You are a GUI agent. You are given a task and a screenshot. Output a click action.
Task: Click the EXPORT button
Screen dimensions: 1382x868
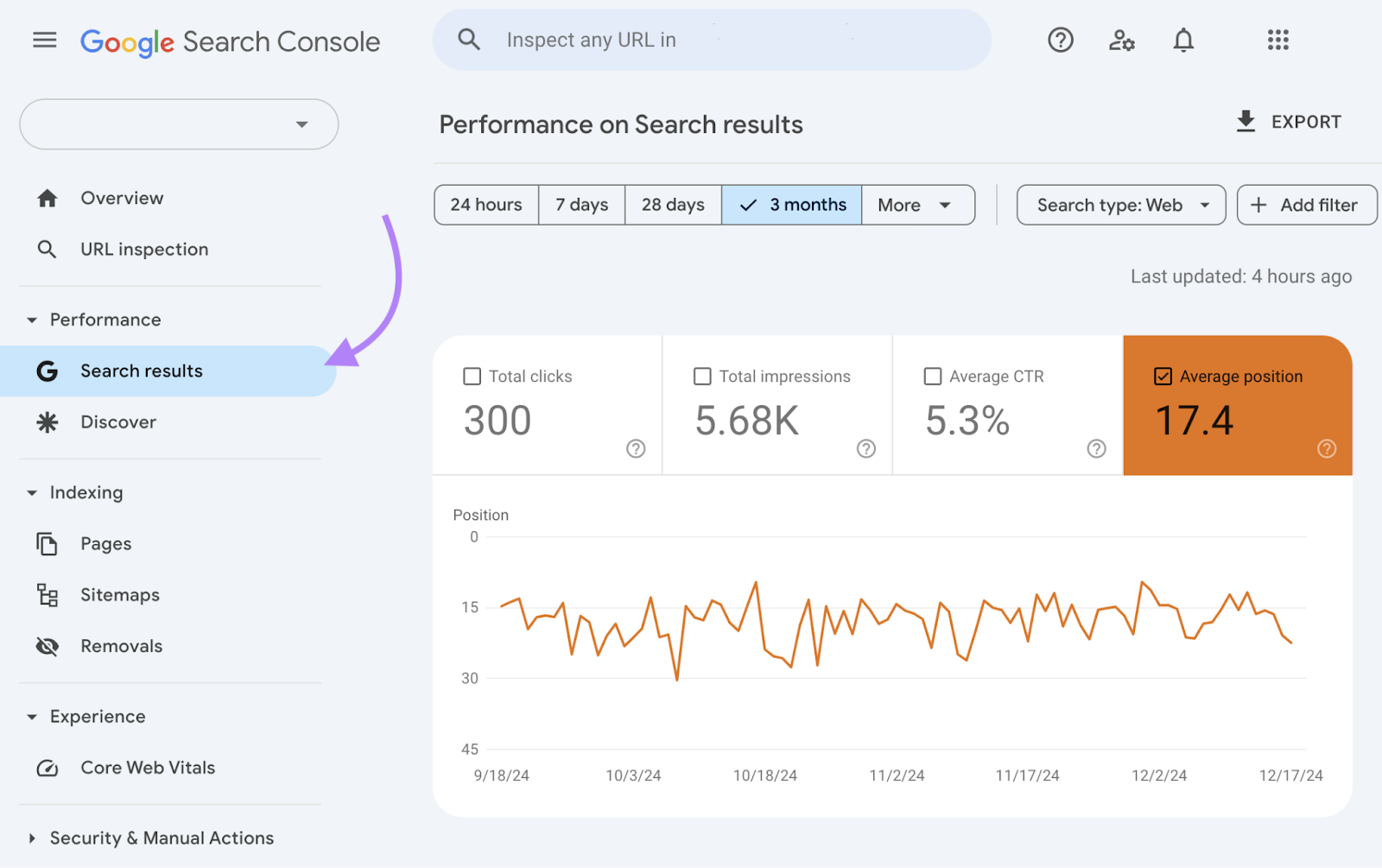coord(1288,122)
